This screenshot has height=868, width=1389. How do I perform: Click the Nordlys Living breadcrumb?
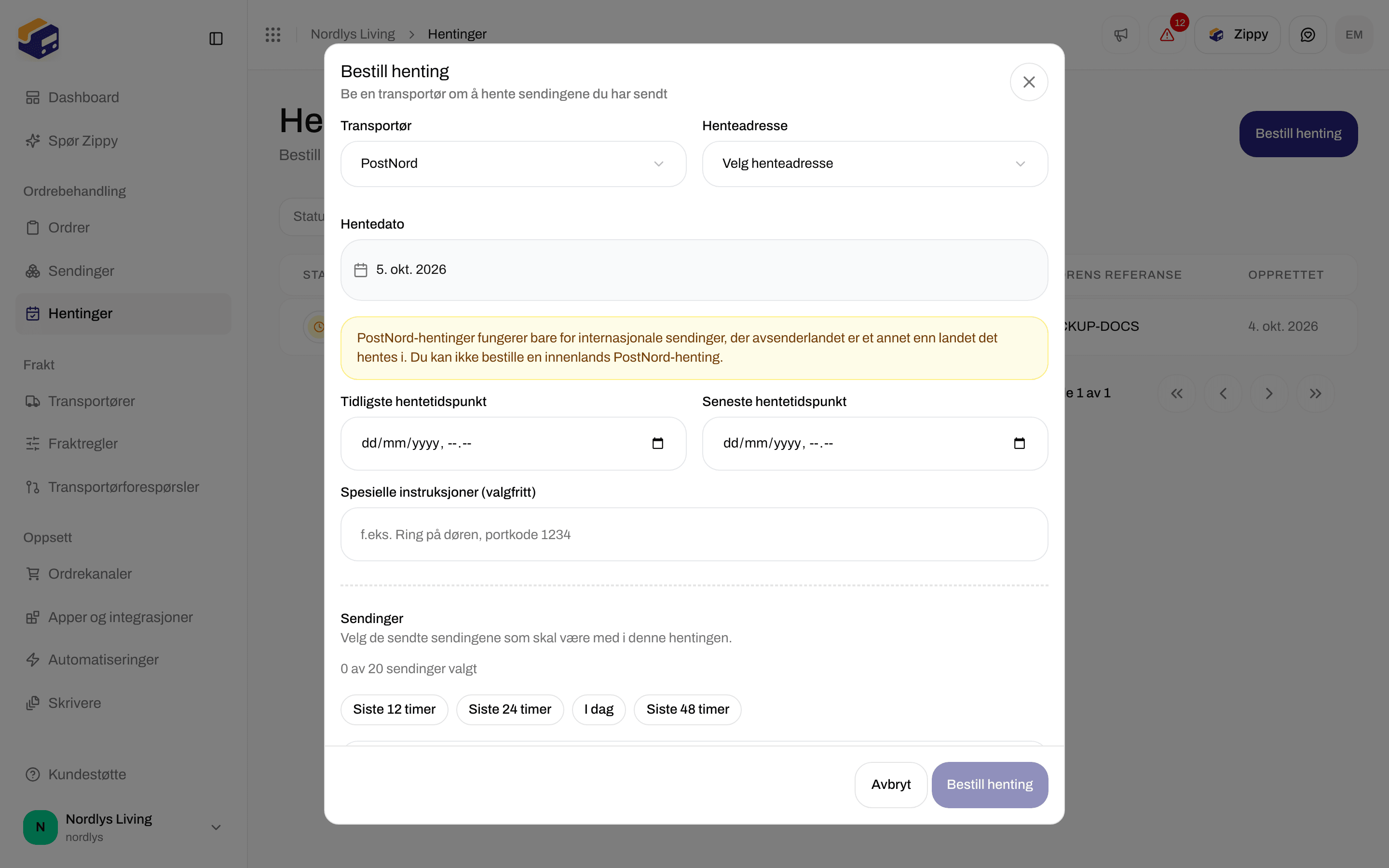pyautogui.click(x=353, y=34)
